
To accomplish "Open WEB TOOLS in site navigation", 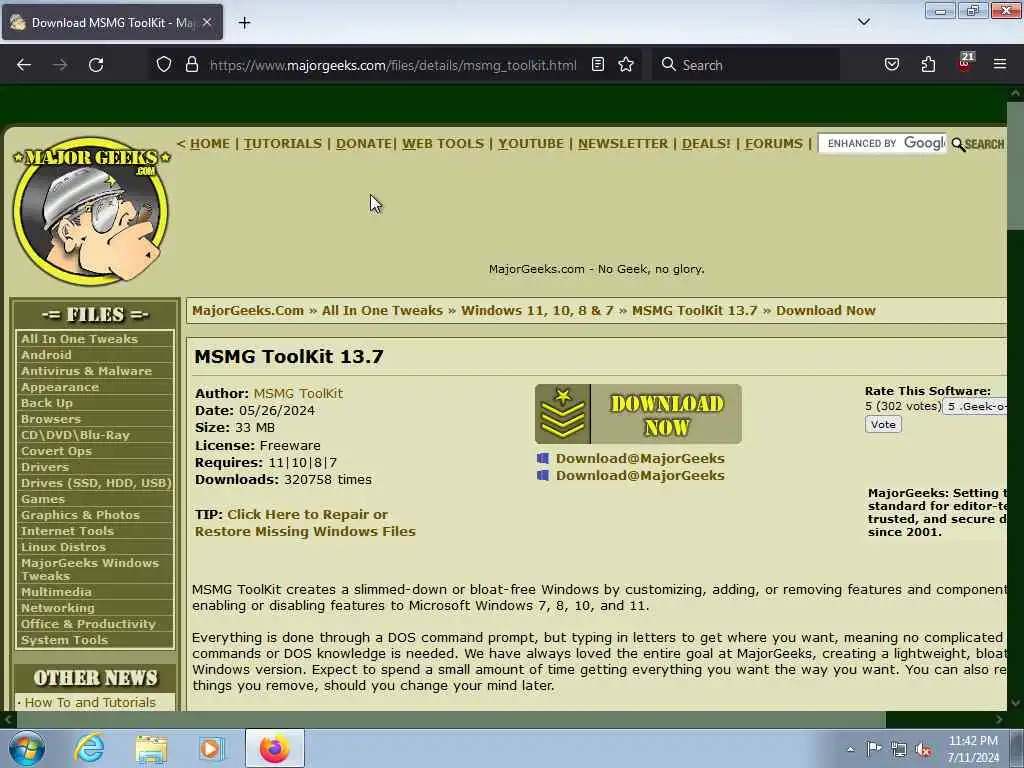I will 443,144.
